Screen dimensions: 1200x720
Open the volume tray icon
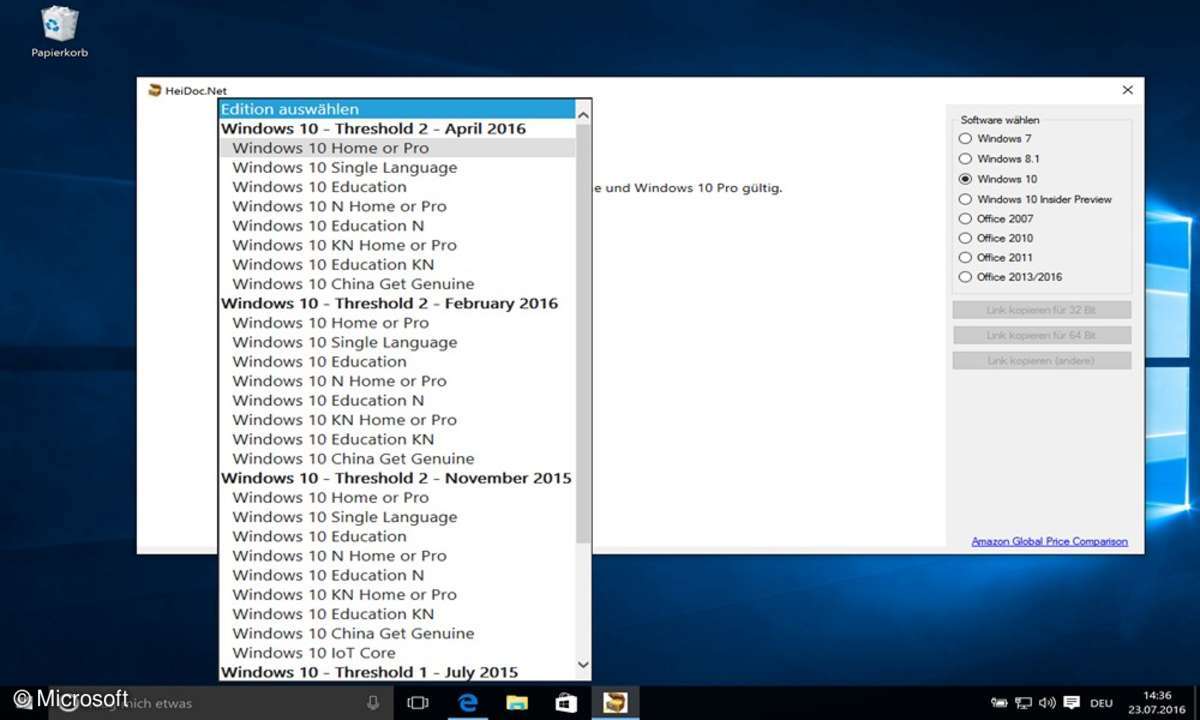[x=1047, y=703]
